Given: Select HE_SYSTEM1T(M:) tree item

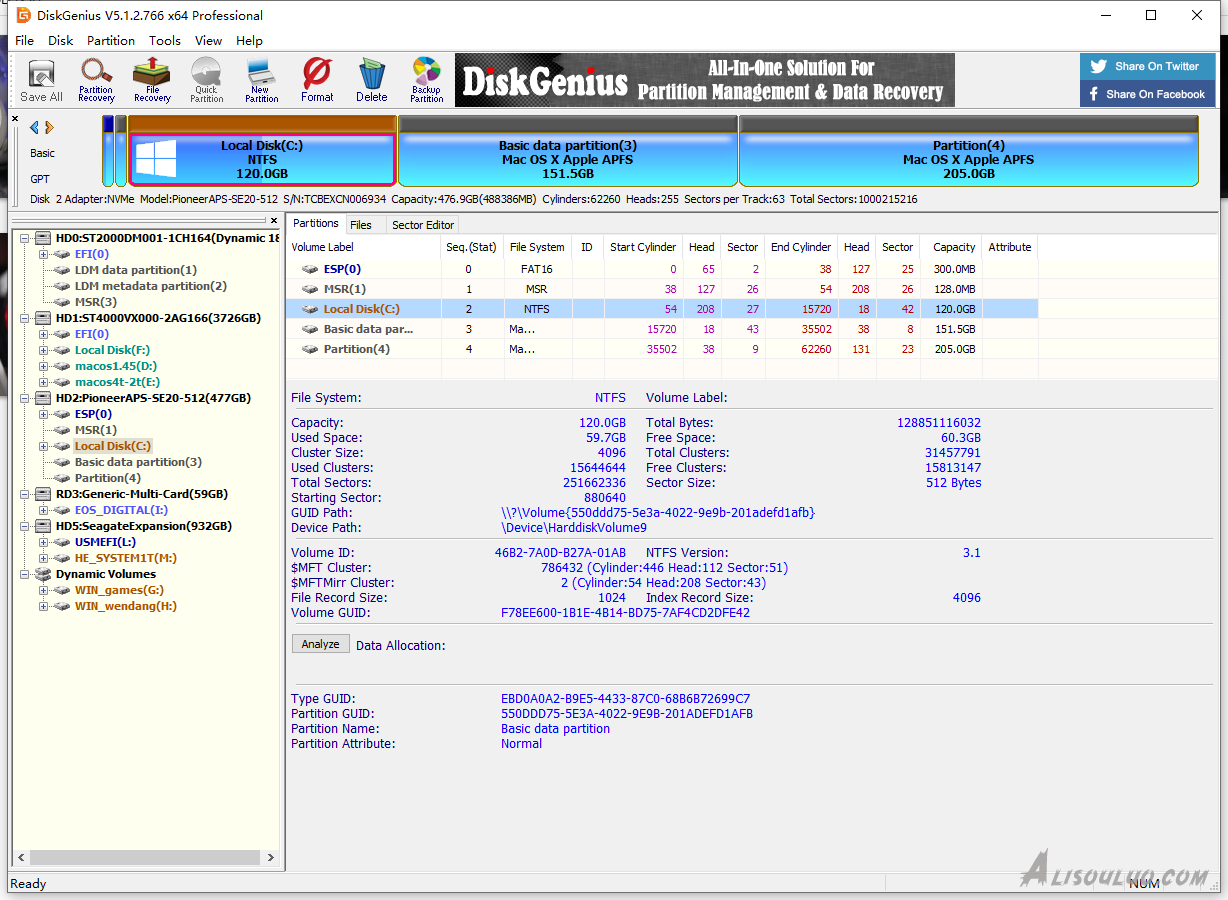Looking at the screenshot, I should pyautogui.click(x=126, y=558).
